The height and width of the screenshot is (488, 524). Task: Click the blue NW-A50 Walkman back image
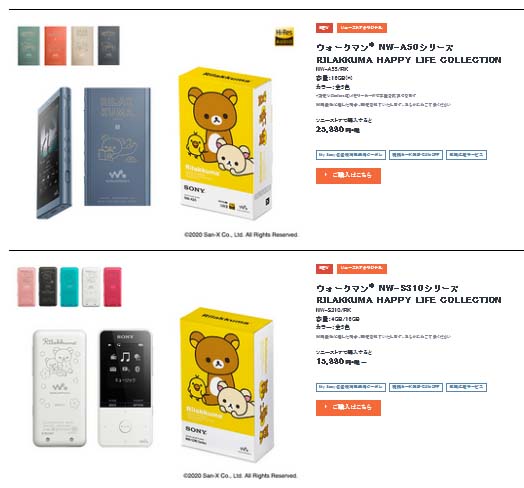click(117, 146)
